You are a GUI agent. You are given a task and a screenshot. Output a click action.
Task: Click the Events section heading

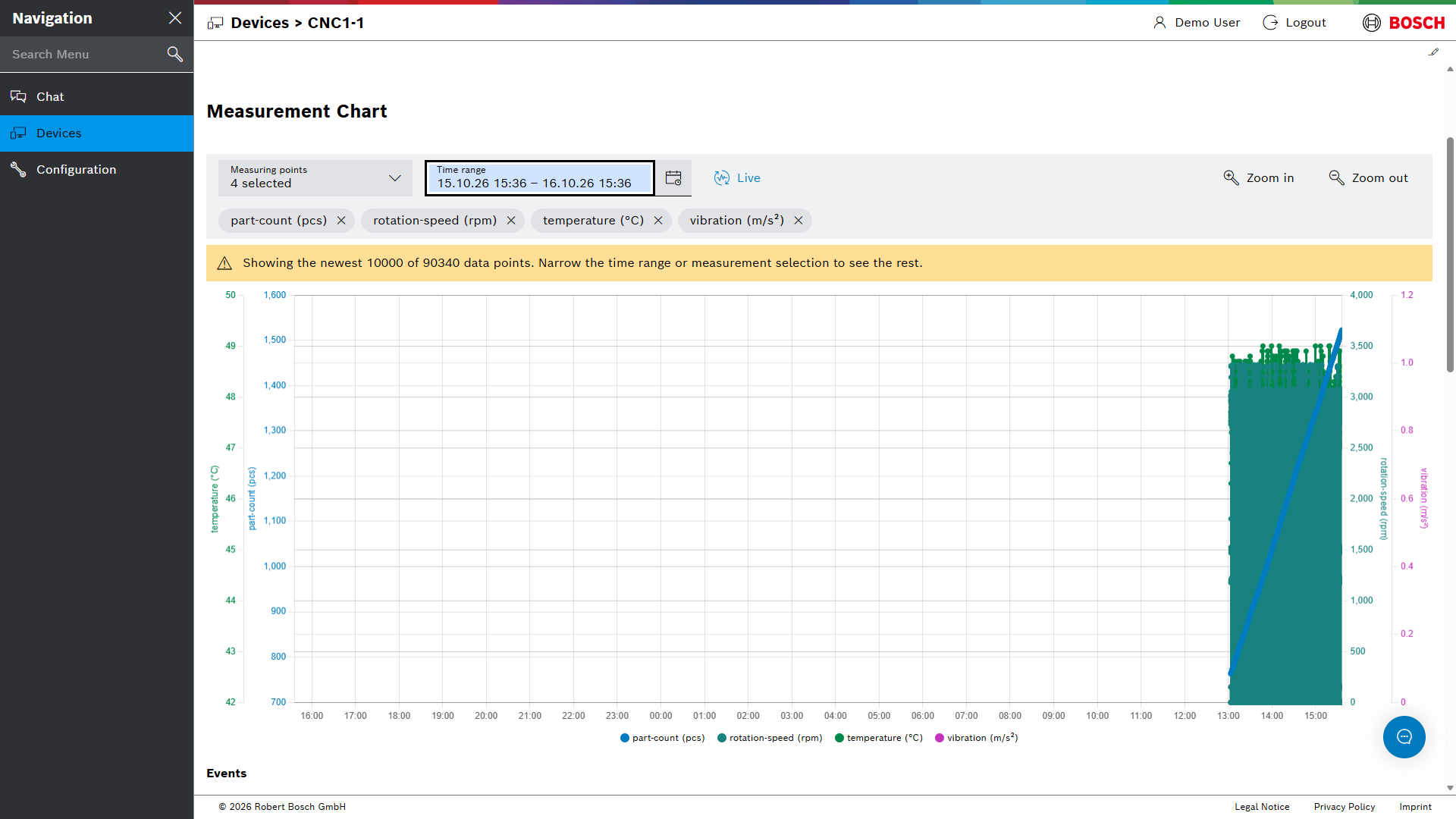pos(226,773)
